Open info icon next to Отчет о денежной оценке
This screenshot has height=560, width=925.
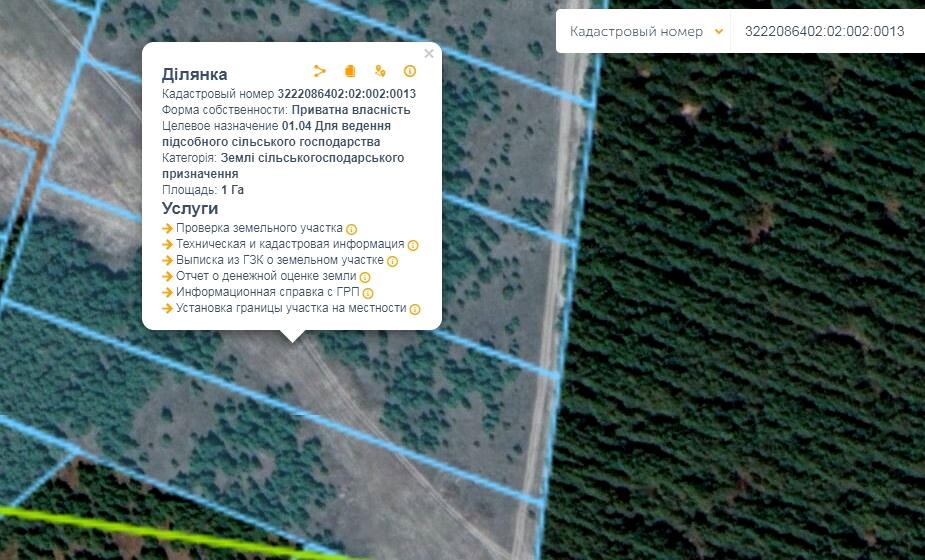tap(365, 277)
